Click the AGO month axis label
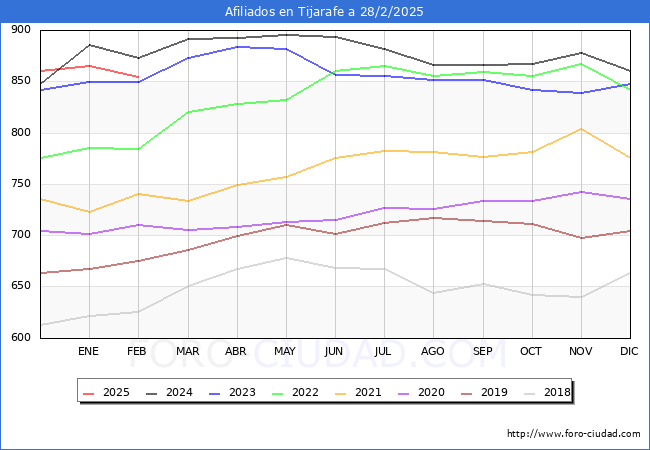The height and width of the screenshot is (450, 650). 433,351
